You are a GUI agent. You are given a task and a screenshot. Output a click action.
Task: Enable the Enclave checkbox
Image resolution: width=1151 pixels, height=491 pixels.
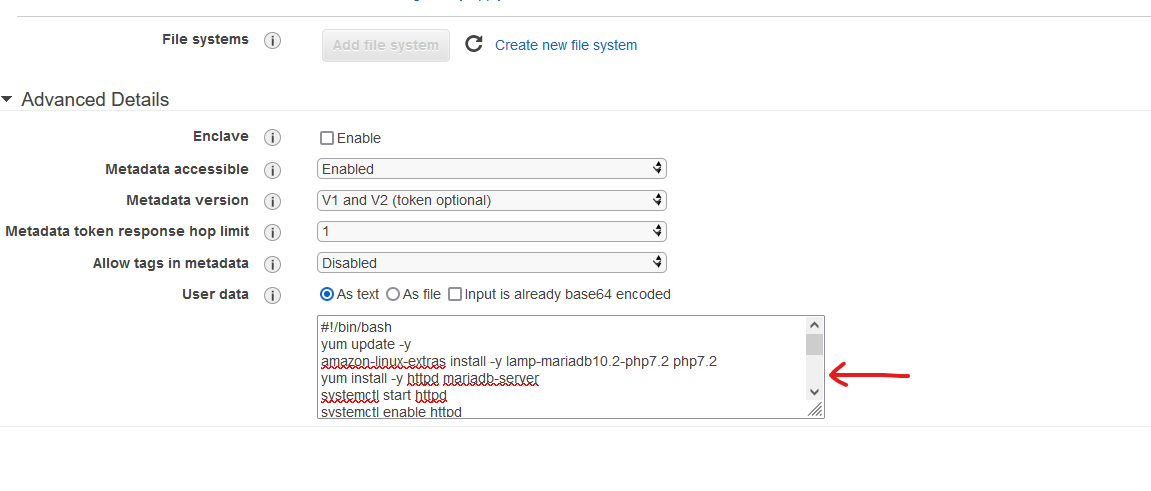click(327, 138)
